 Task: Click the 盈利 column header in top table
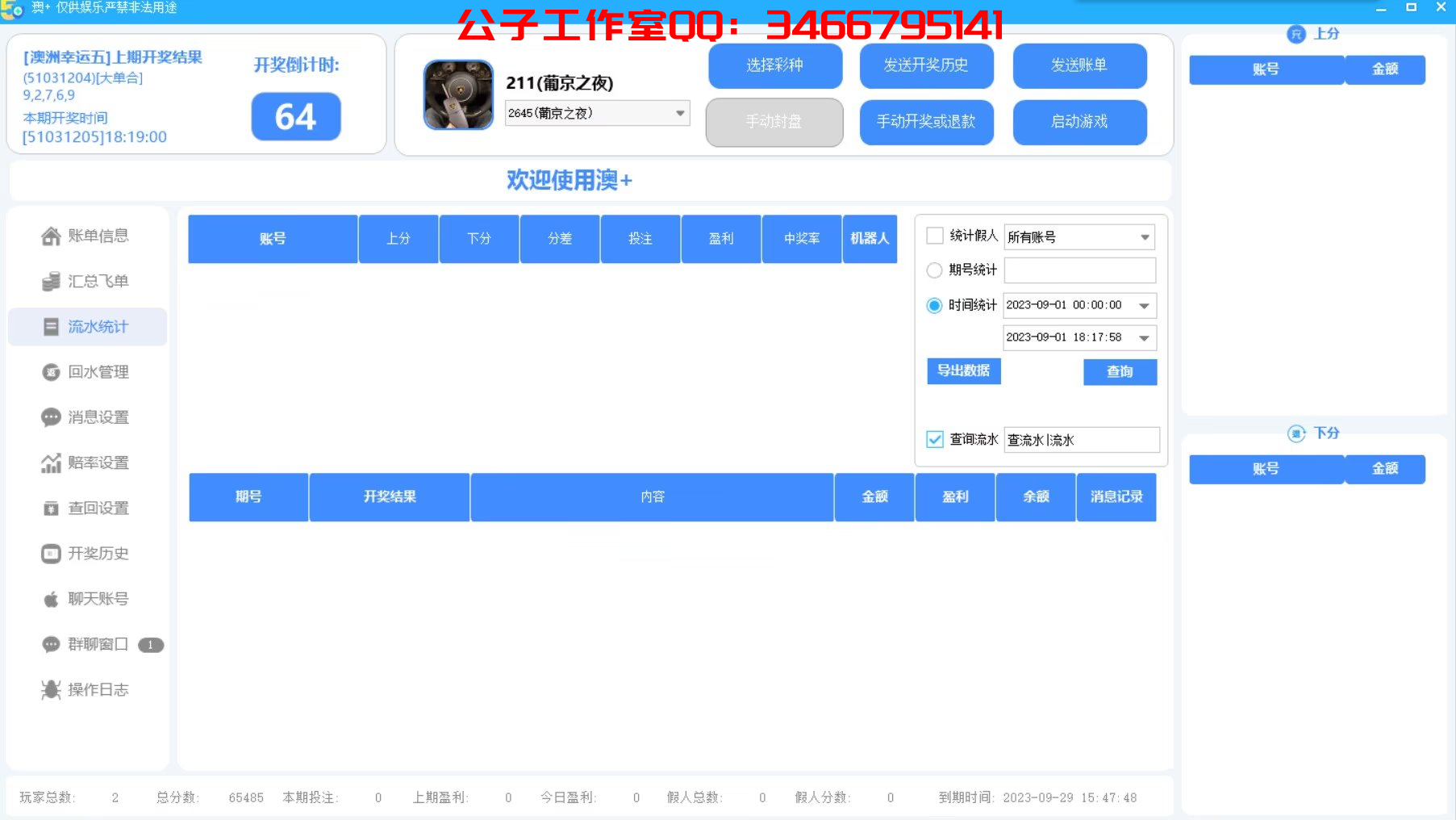721,239
